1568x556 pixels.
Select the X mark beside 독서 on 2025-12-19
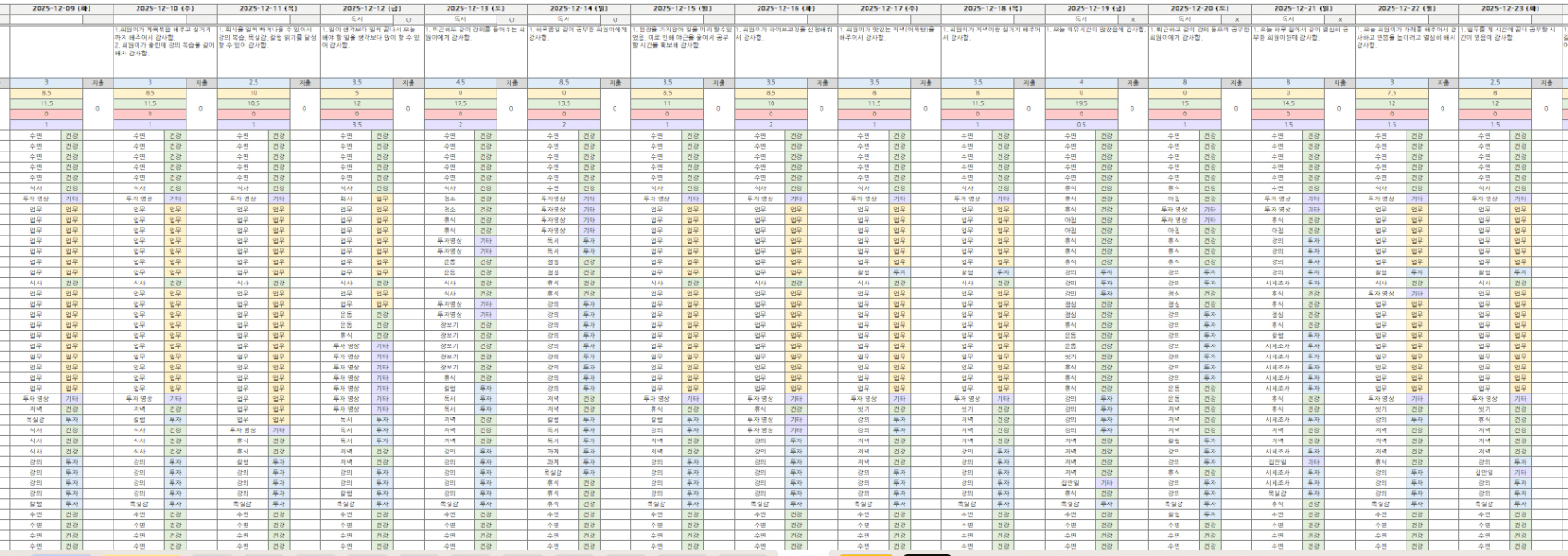pyautogui.click(x=1133, y=18)
